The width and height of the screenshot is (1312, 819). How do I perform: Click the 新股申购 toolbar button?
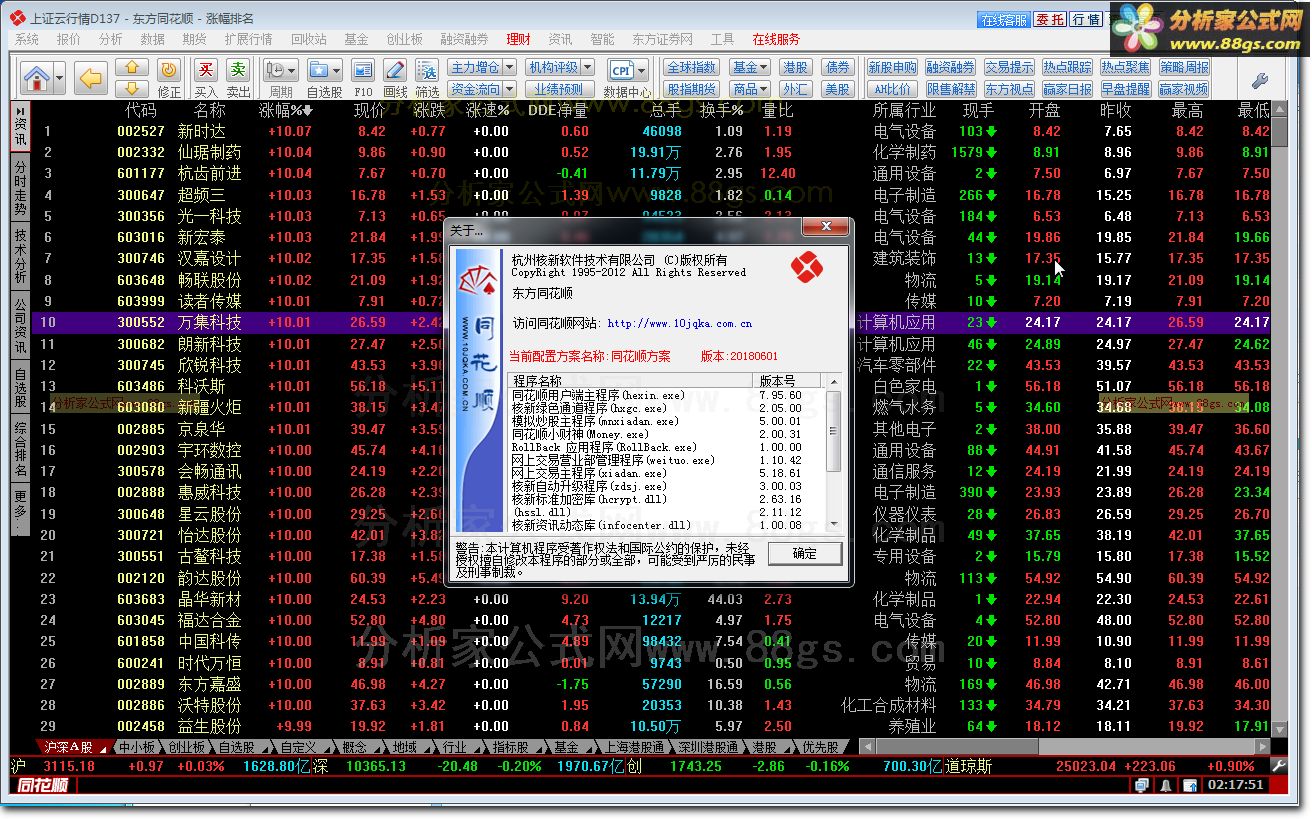point(892,67)
